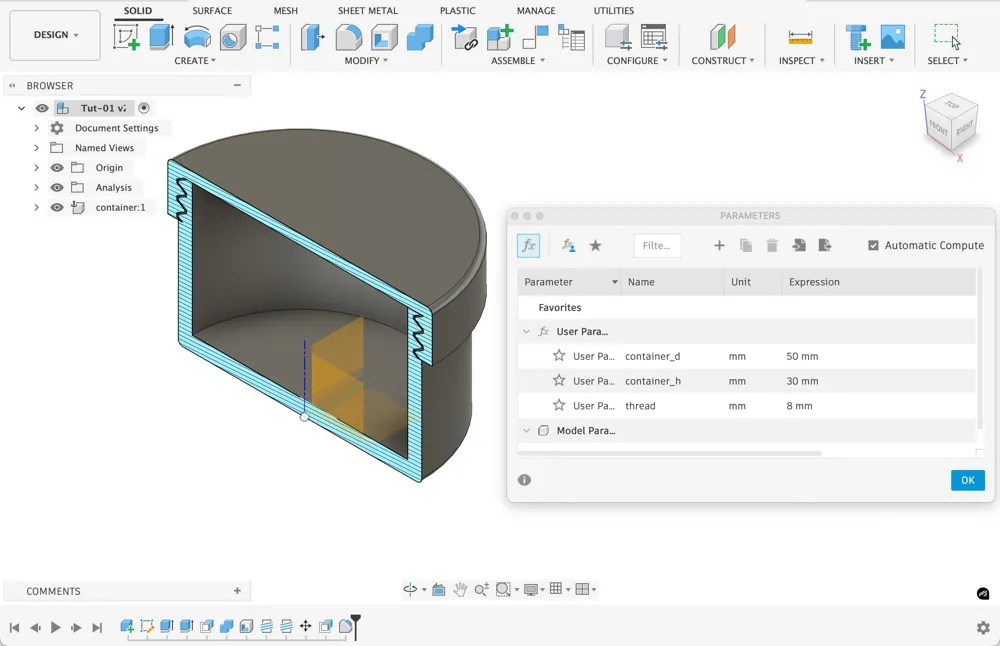Open the DESIGN workspace dropdown
The height and width of the screenshot is (646, 1000).
pos(55,35)
